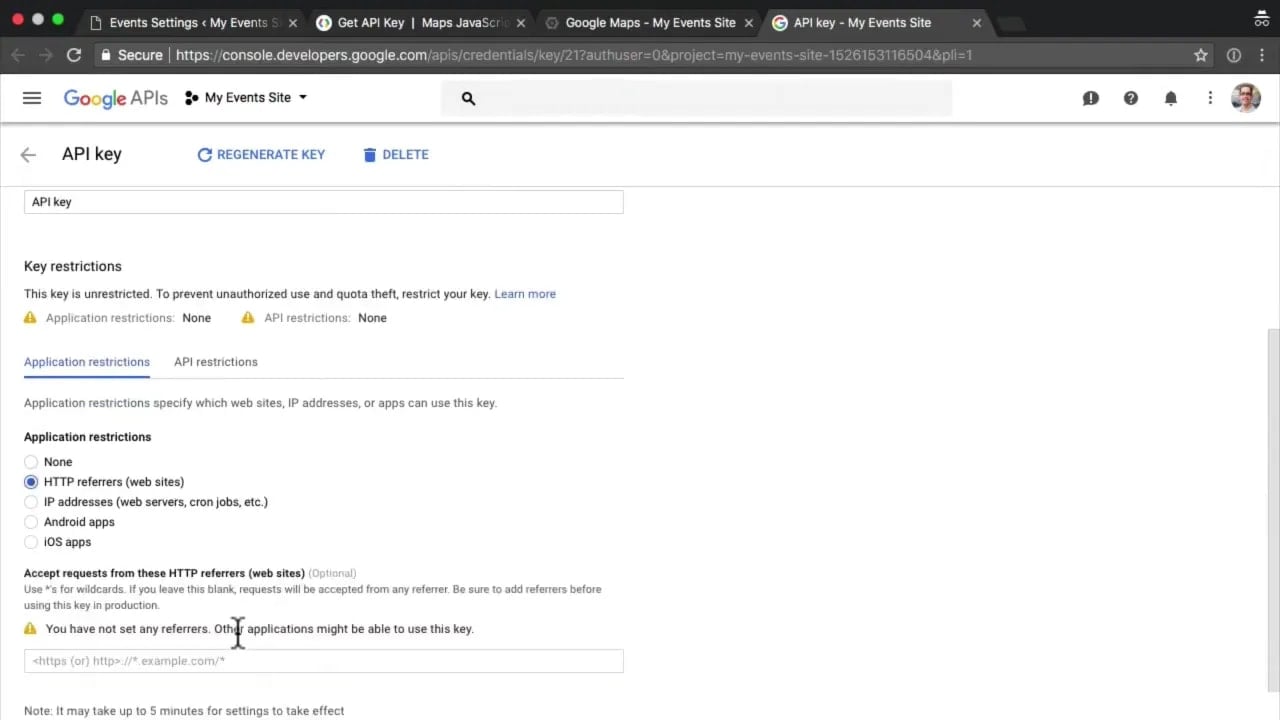The image size is (1280, 720).
Task: Click the browser forward arrow
Action: click(45, 55)
